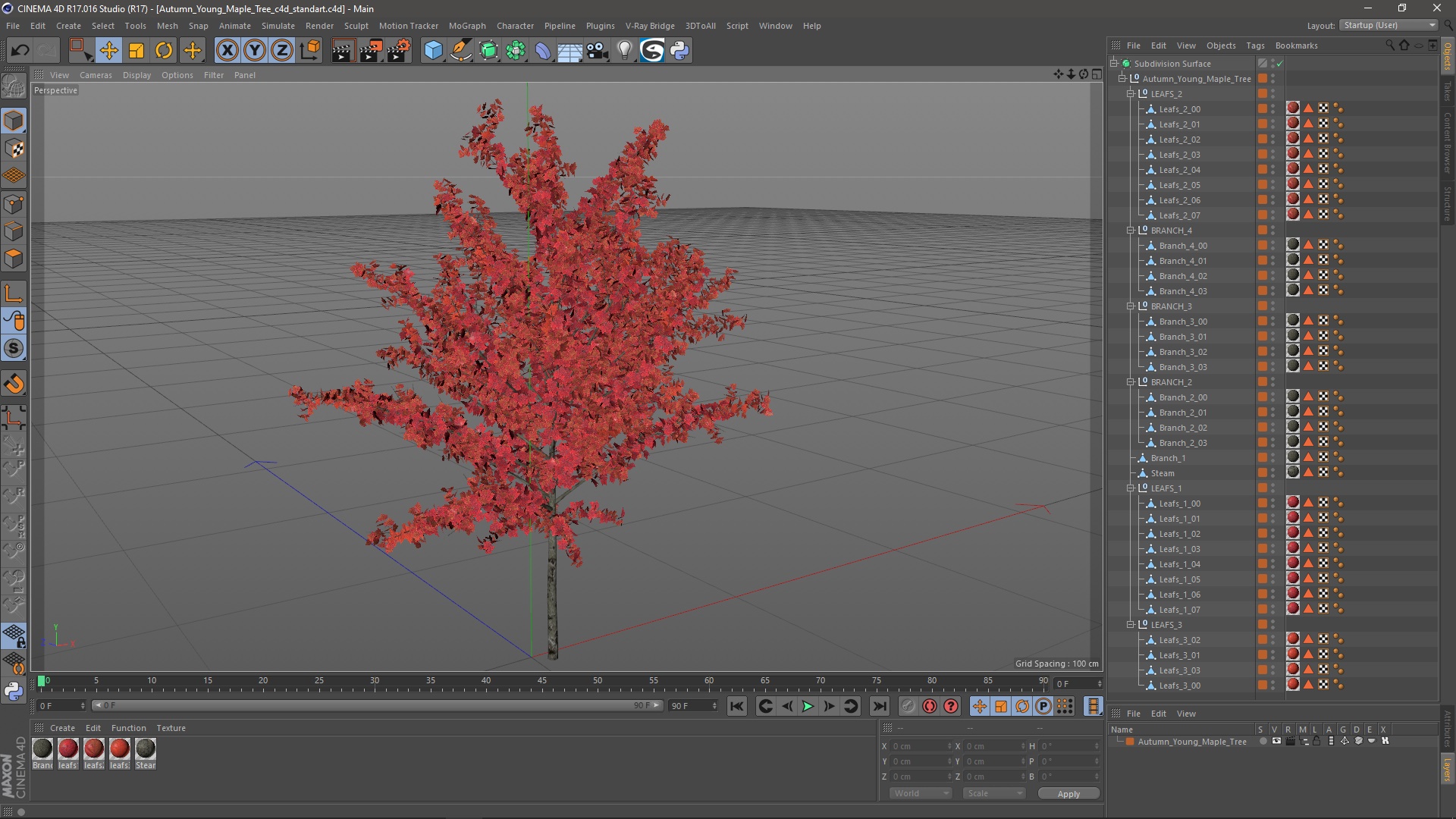
Task: Click the Apply button
Action: point(1068,794)
